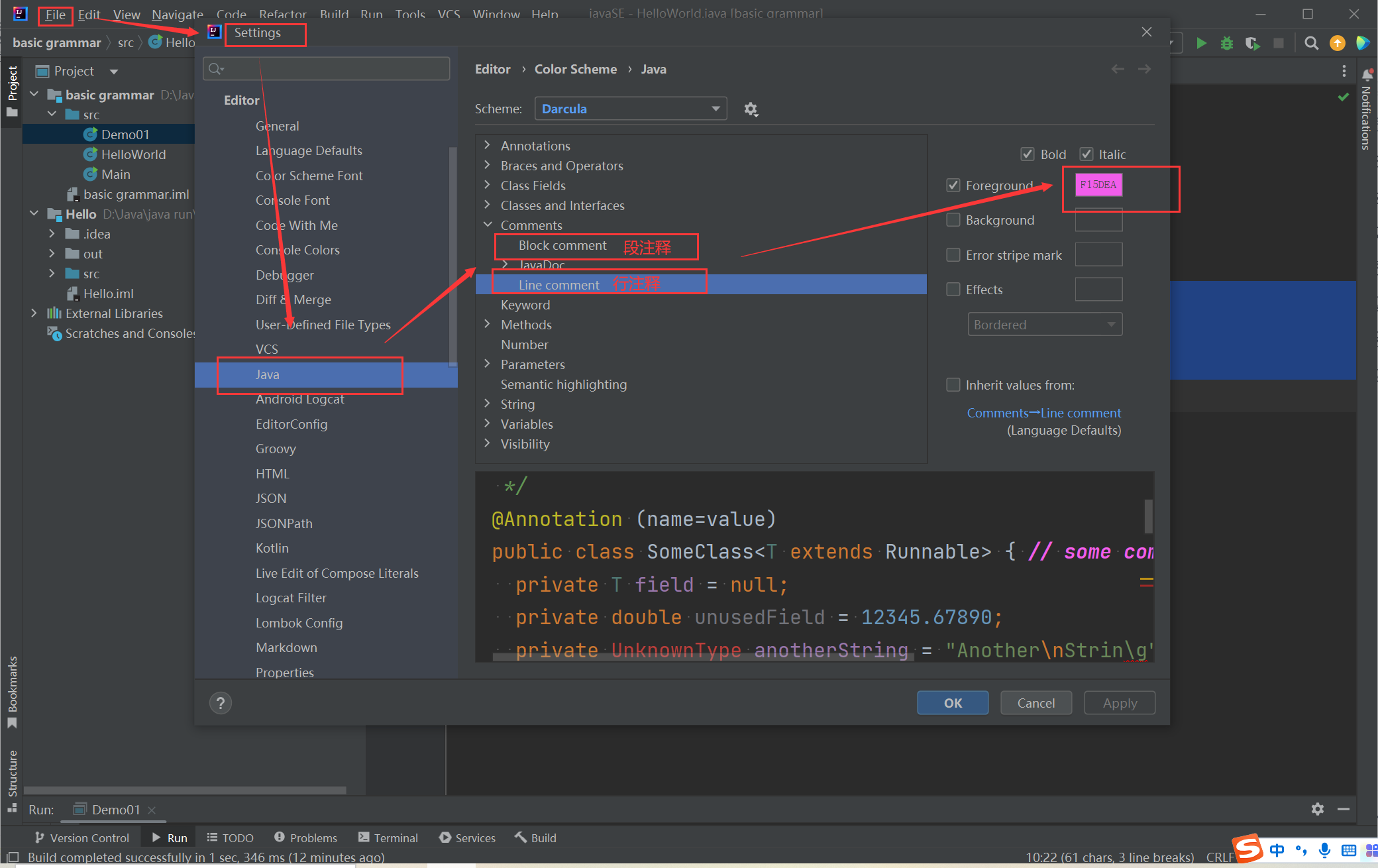Open the Terminal tool tab

(x=388, y=838)
